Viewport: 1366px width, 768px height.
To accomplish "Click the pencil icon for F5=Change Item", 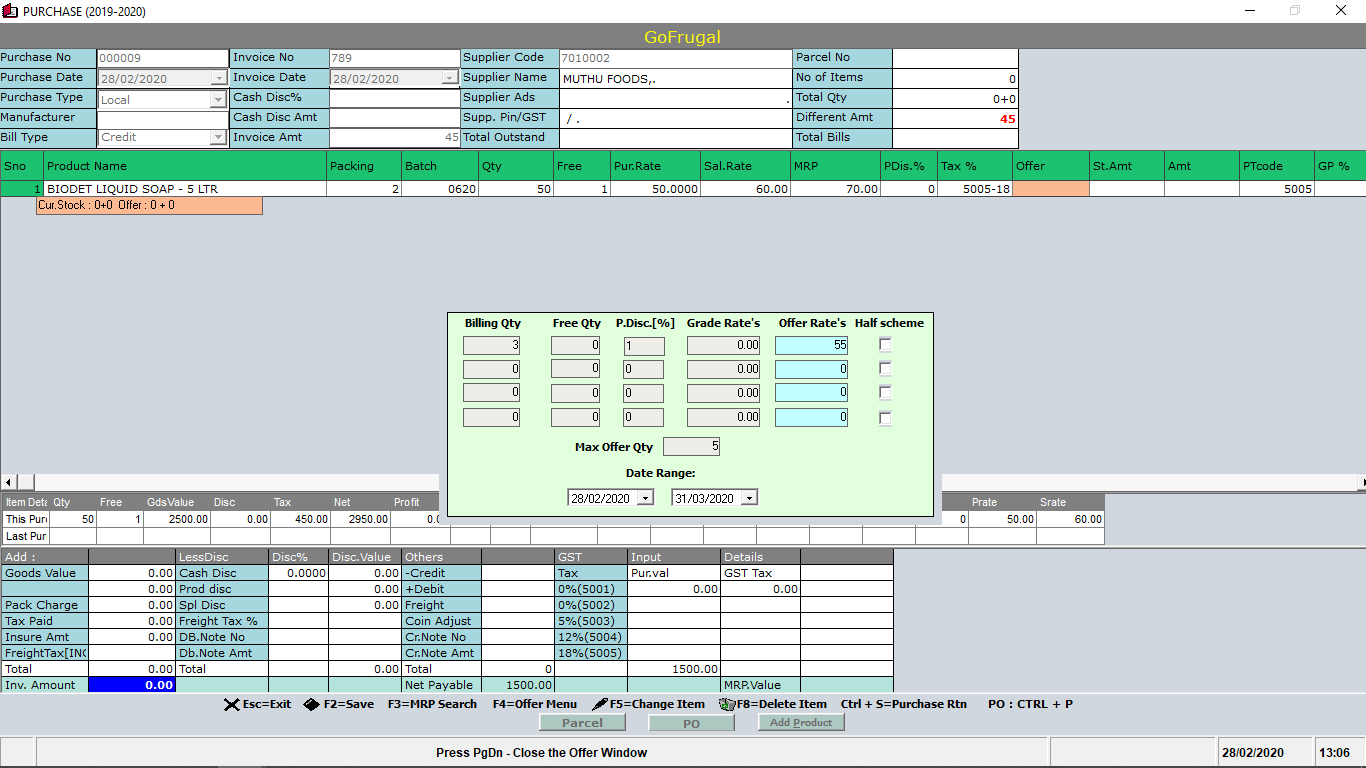I will click(x=600, y=704).
